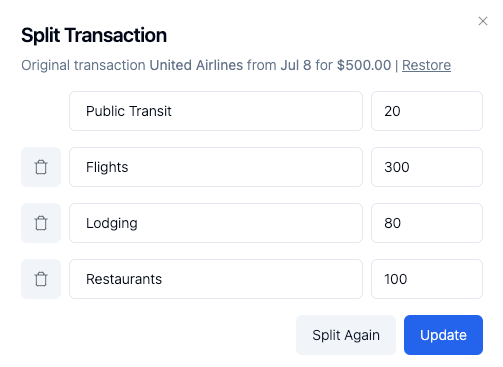Open the Public Transit category field
Viewport: 503px width, 367px height.
pyautogui.click(x=216, y=111)
